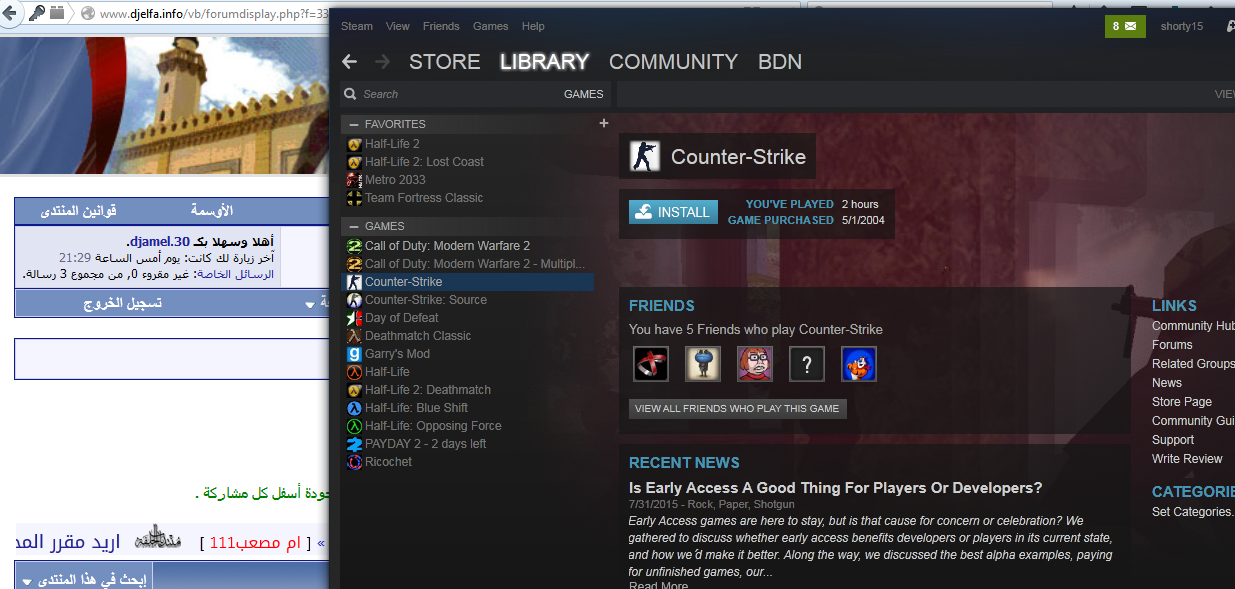Open the Related Groups link
The image size is (1235, 589).
coord(1193,364)
